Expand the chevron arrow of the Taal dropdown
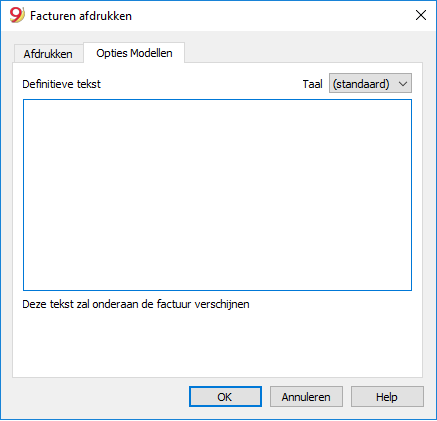The height and width of the screenshot is (421, 437). point(403,84)
